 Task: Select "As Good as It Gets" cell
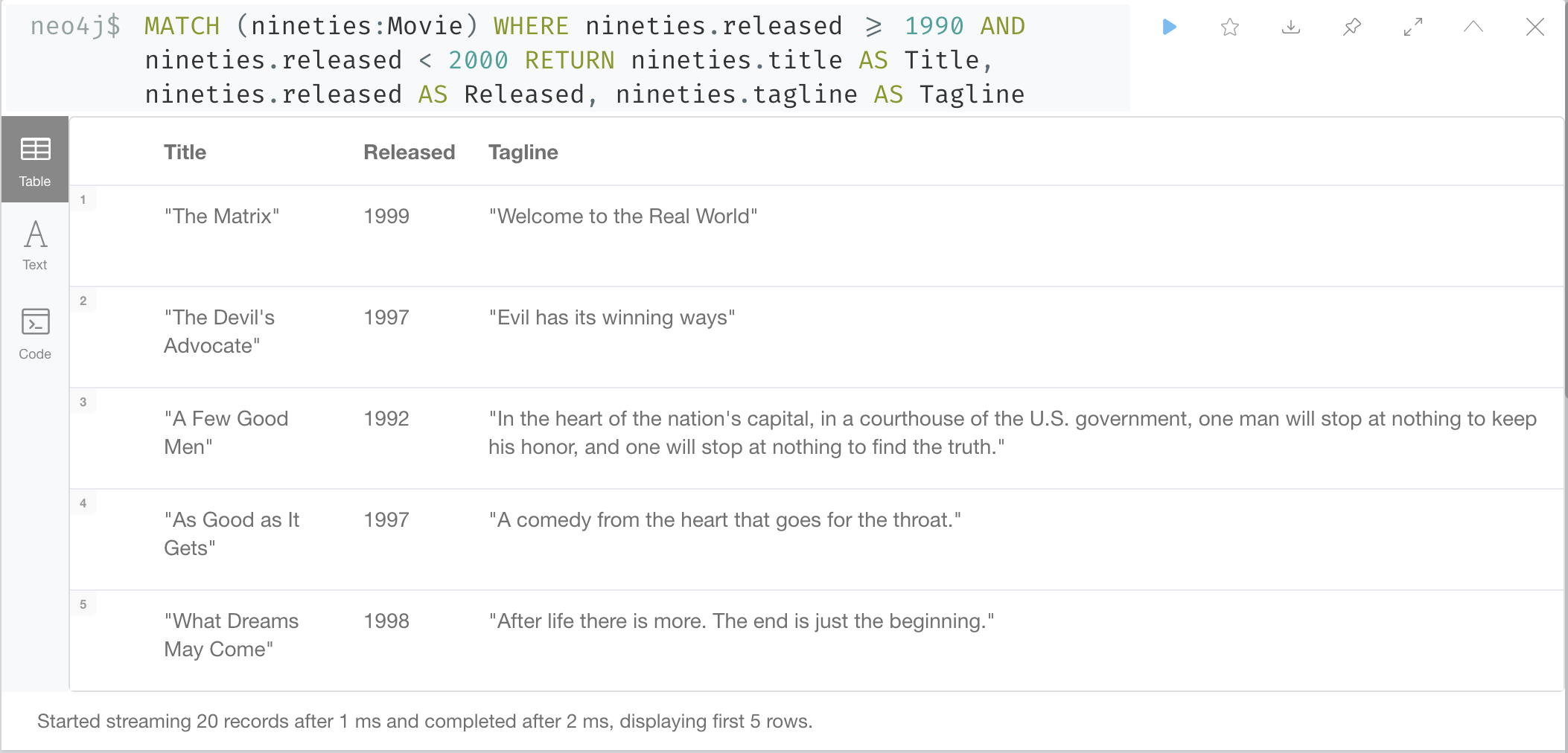pos(231,533)
